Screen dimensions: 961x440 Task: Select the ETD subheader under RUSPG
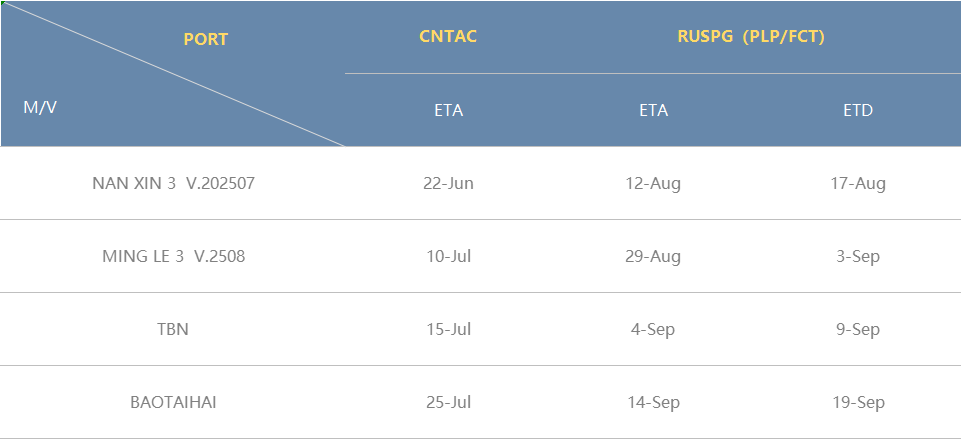tap(858, 110)
